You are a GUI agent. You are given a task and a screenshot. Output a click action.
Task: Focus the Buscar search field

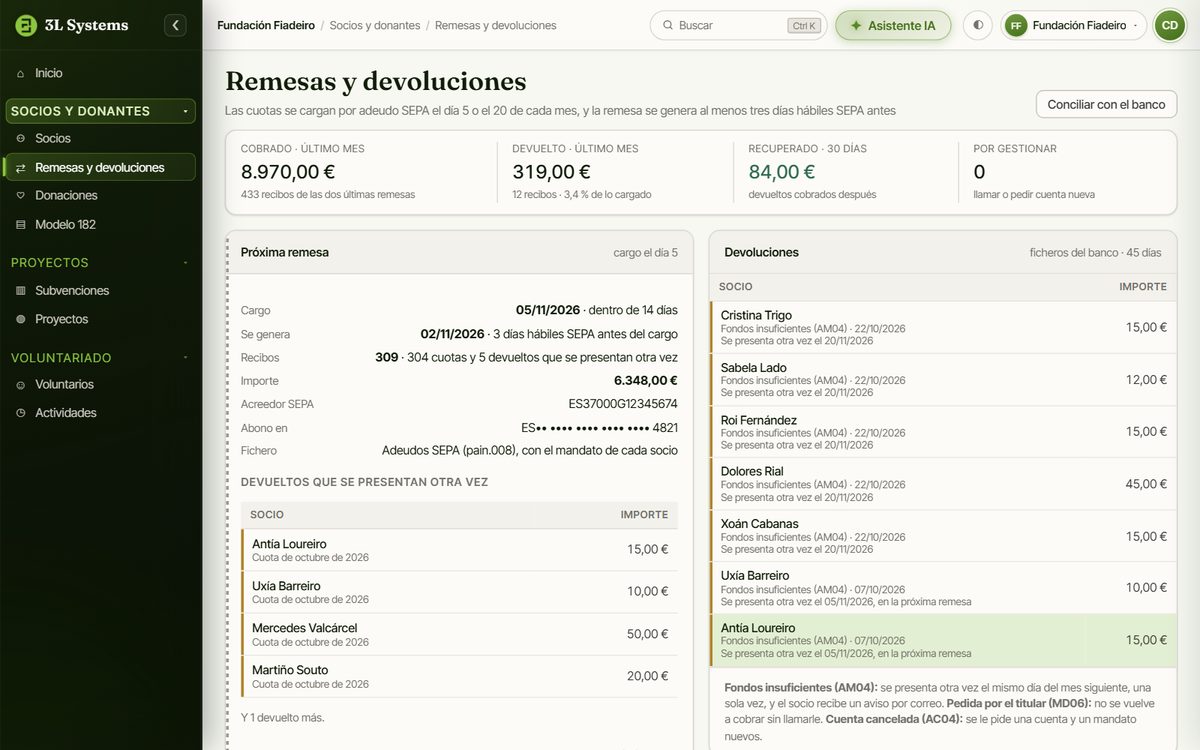pyautogui.click(x=738, y=25)
